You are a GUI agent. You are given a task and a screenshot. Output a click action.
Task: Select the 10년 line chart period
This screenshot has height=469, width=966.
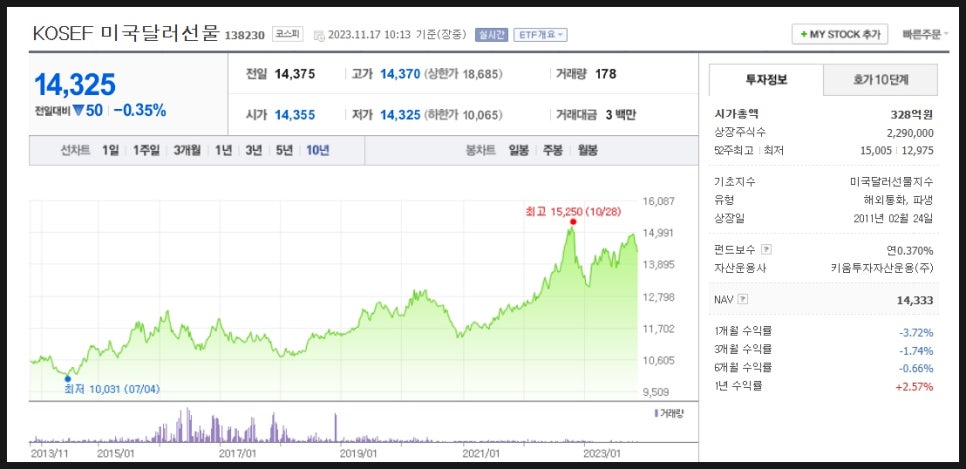click(317, 150)
